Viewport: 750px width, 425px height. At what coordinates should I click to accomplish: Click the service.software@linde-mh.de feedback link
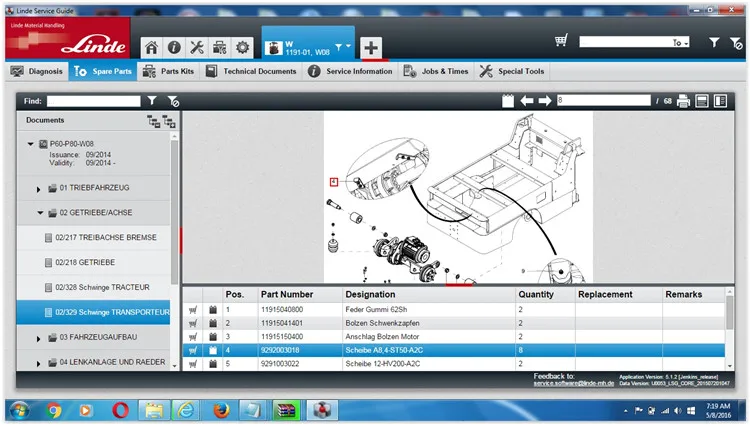coord(574,383)
